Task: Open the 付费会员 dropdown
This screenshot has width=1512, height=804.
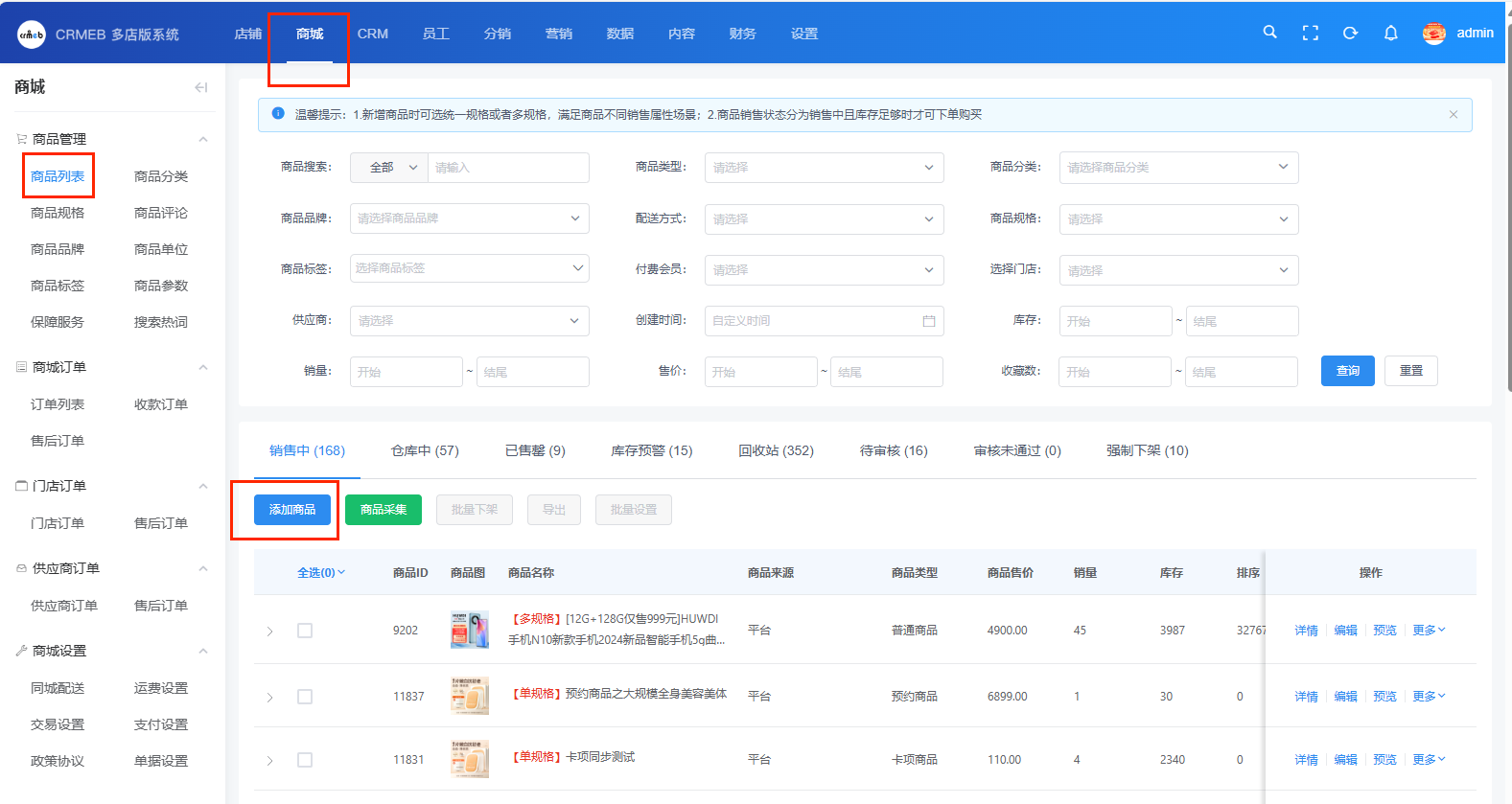Action: click(824, 270)
